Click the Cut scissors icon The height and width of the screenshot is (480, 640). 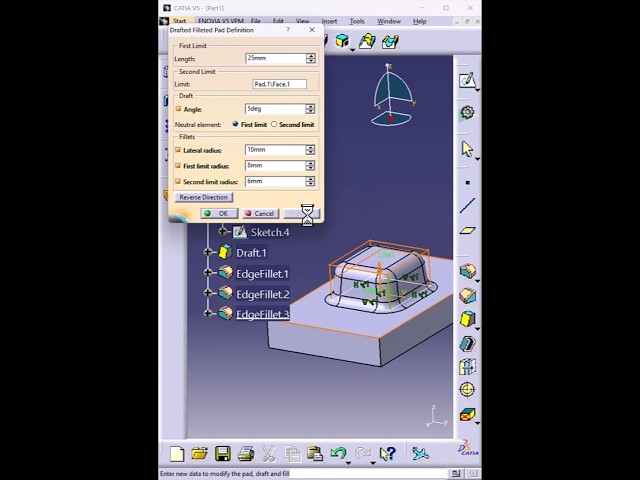pyautogui.click(x=269, y=453)
